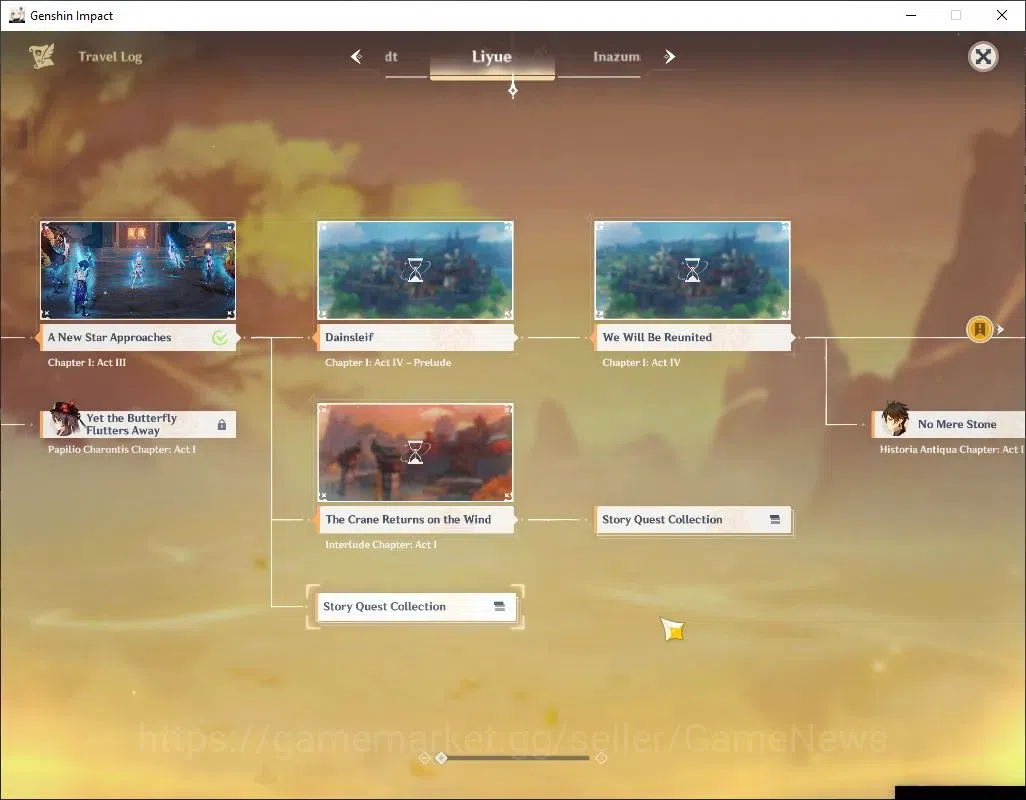1026x800 pixels.
Task: Click the Travel Log scroll icon
Action: (42, 57)
